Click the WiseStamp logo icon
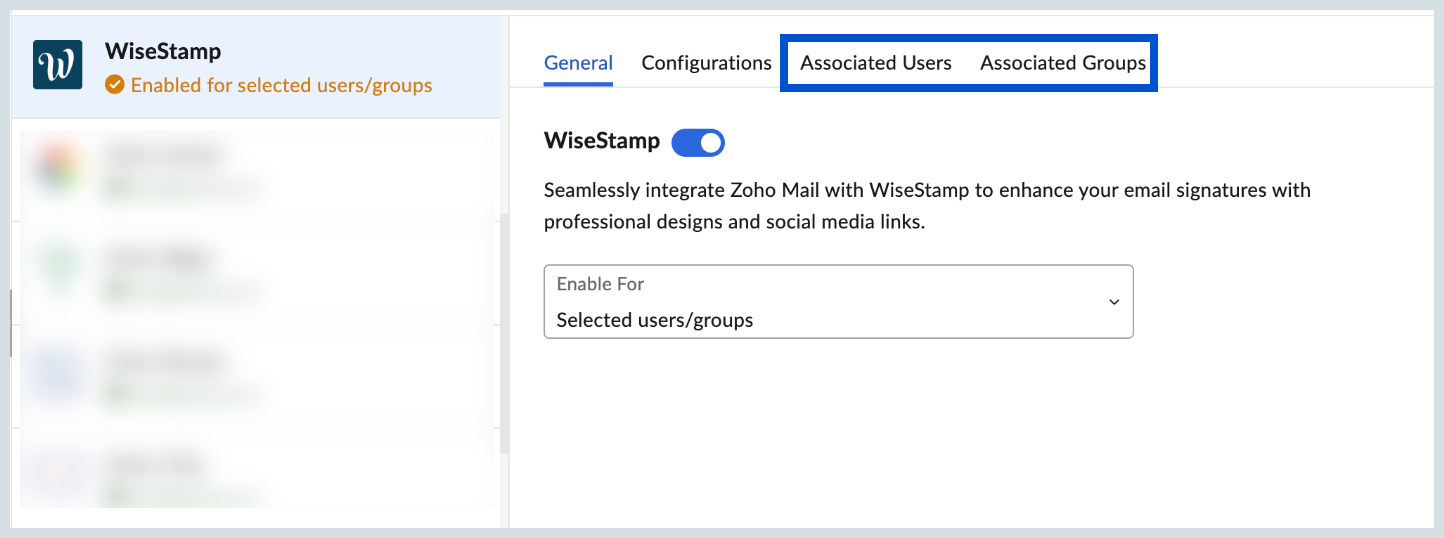The image size is (1444, 538). click(x=57, y=65)
